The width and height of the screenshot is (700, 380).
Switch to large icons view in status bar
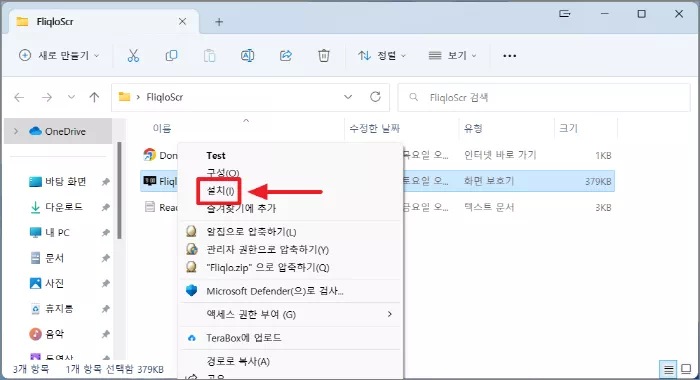coord(686,369)
